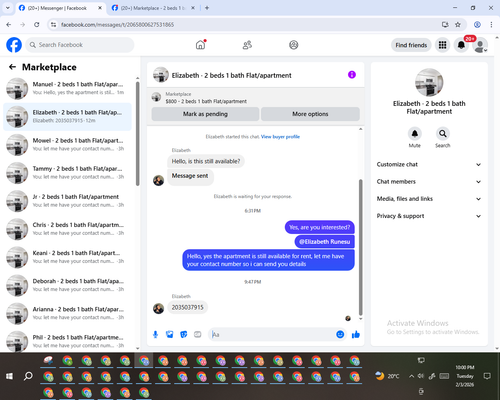
Task: Show hidden system tray icons
Action: [x=411, y=376]
